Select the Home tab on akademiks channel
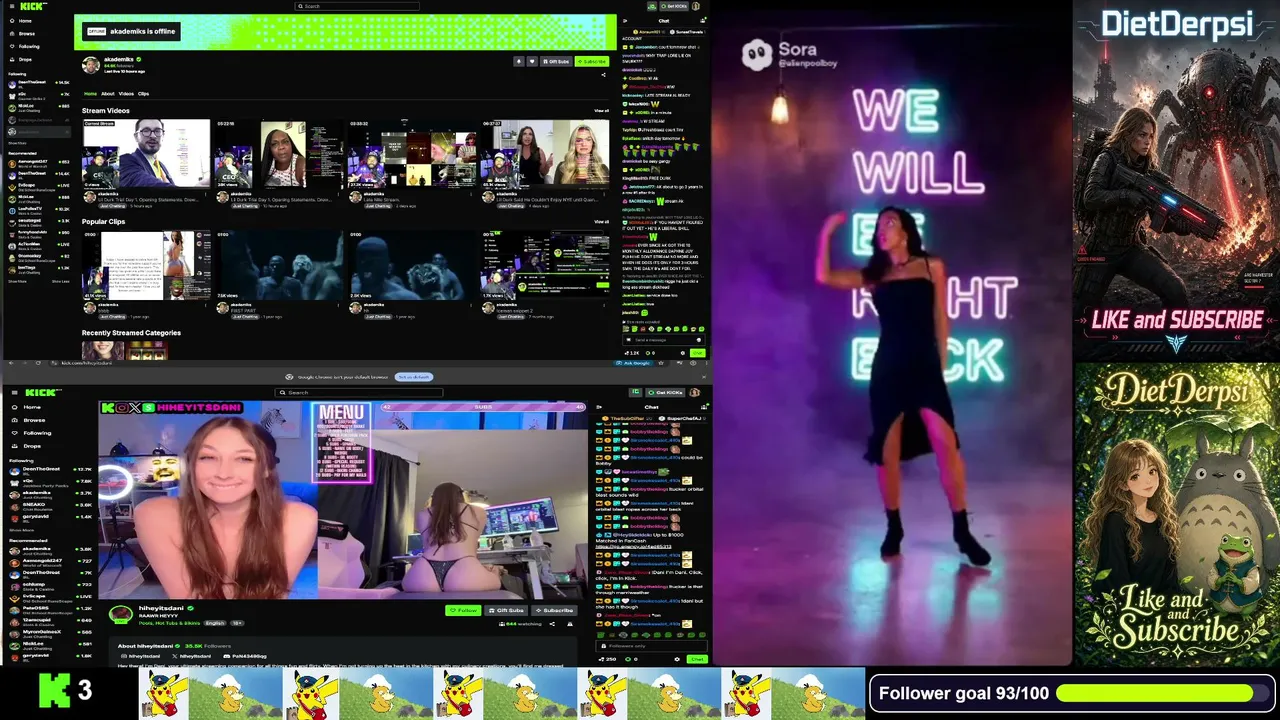The image size is (1280, 720). click(90, 94)
